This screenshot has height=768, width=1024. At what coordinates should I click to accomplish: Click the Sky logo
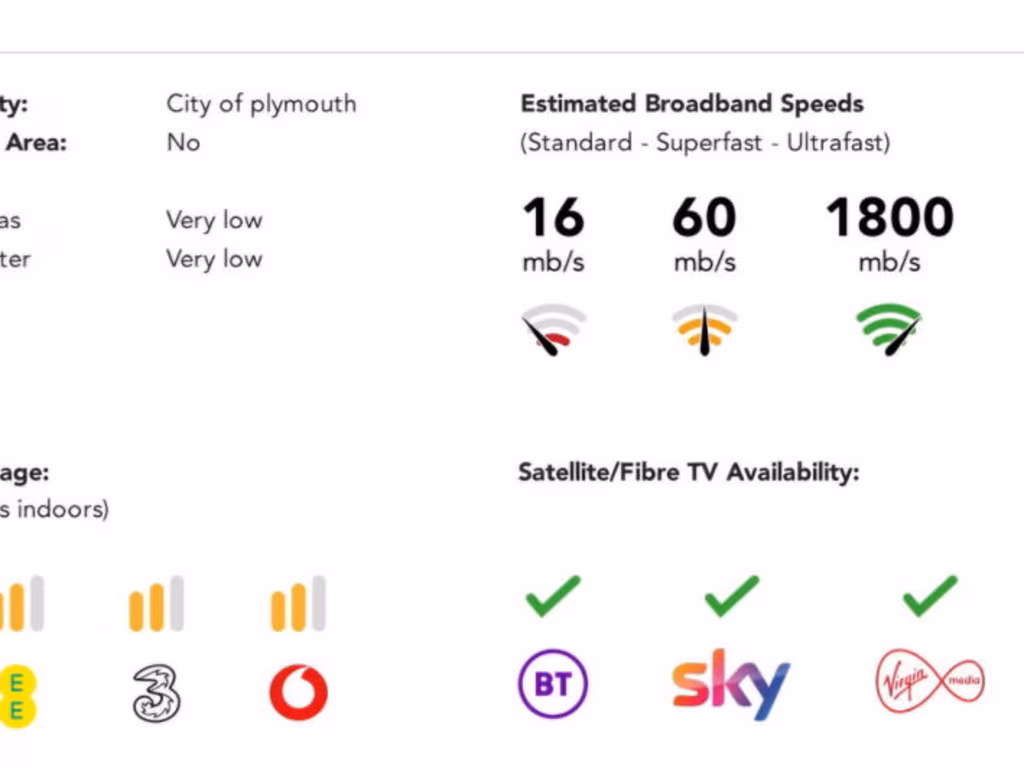pyautogui.click(x=730, y=684)
